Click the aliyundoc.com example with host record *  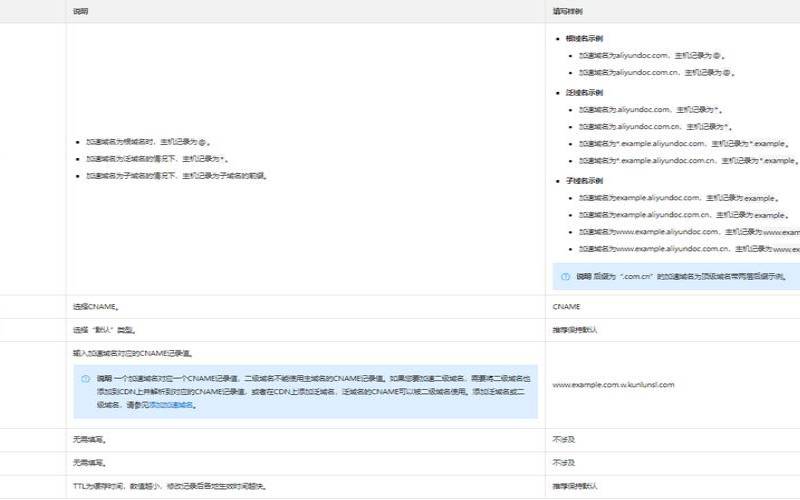(651, 110)
